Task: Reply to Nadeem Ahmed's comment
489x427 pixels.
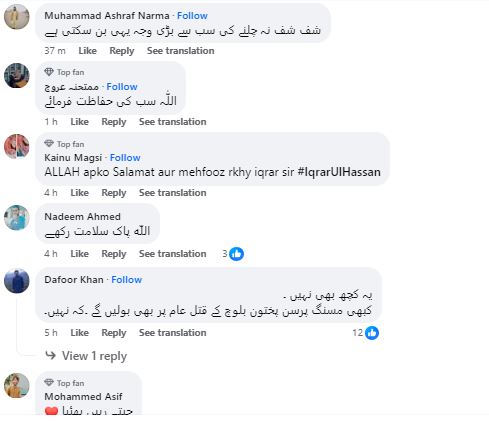Action: pyautogui.click(x=114, y=254)
